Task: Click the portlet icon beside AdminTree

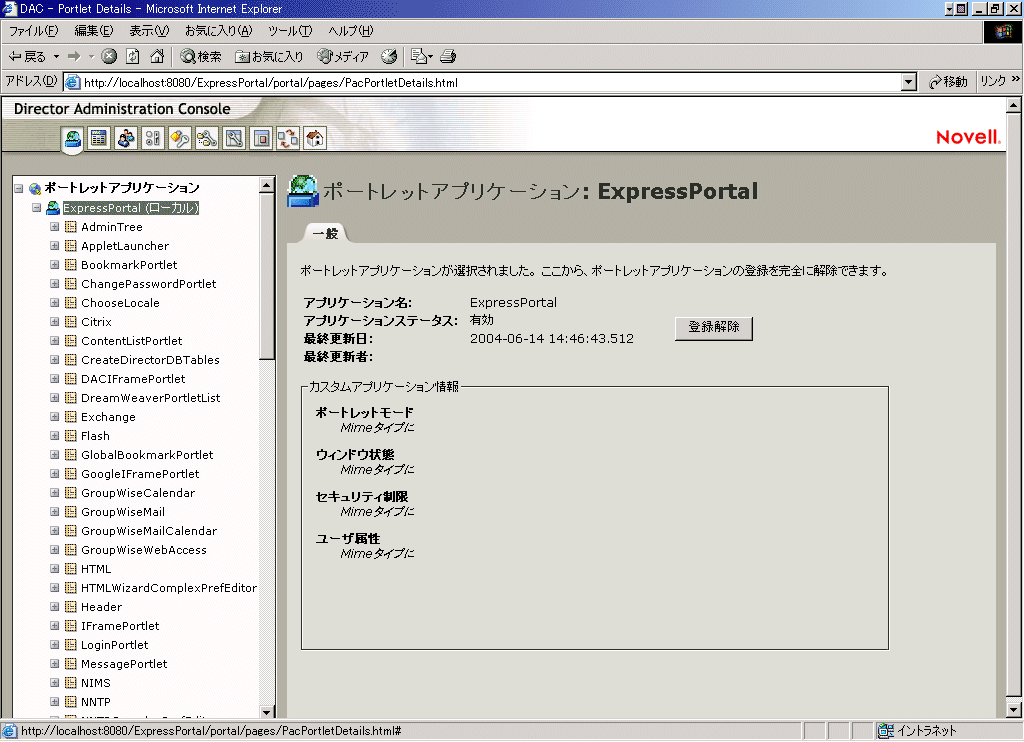Action: 71,227
